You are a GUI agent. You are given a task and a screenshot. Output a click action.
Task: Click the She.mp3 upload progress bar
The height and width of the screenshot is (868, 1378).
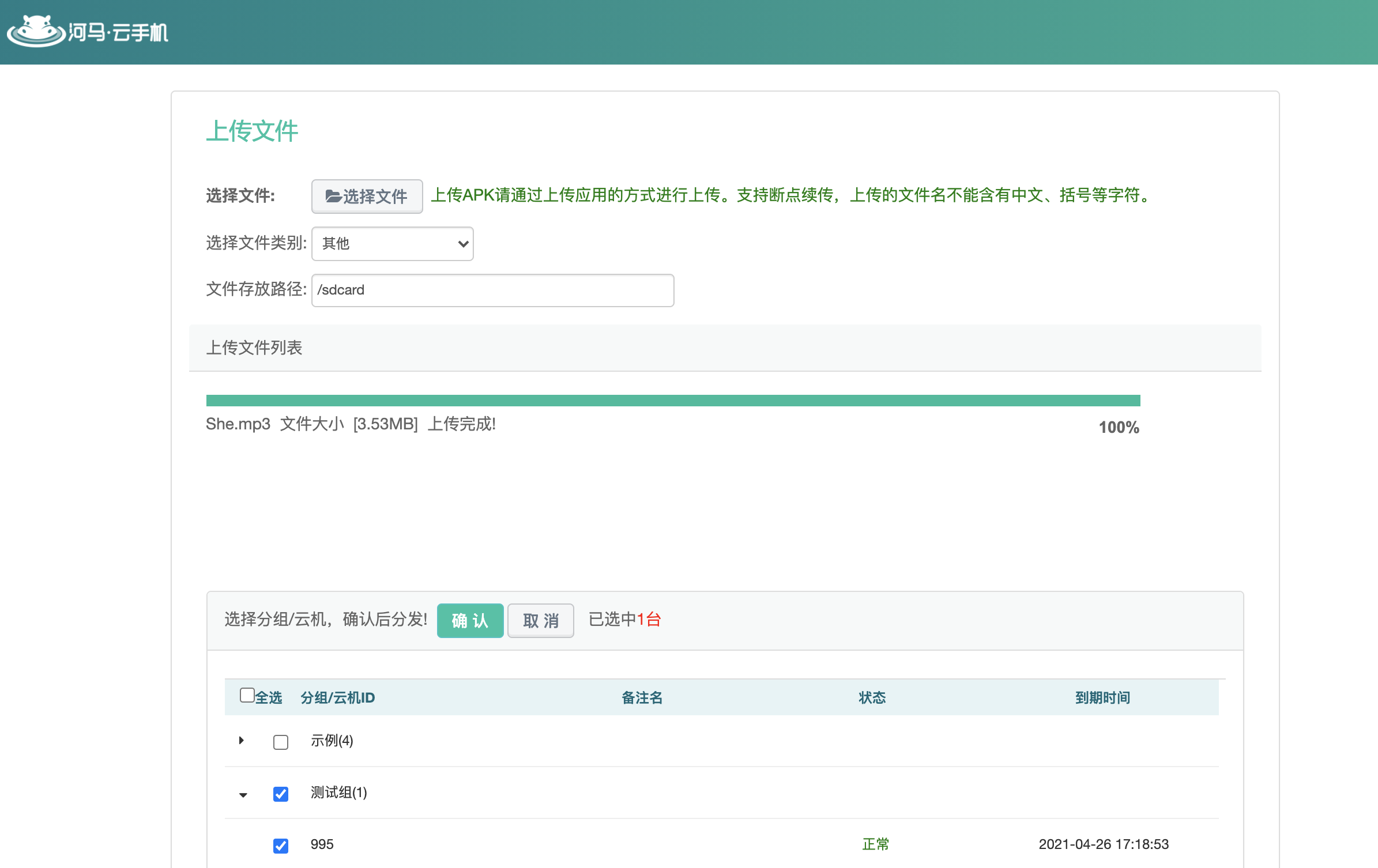[x=673, y=401]
